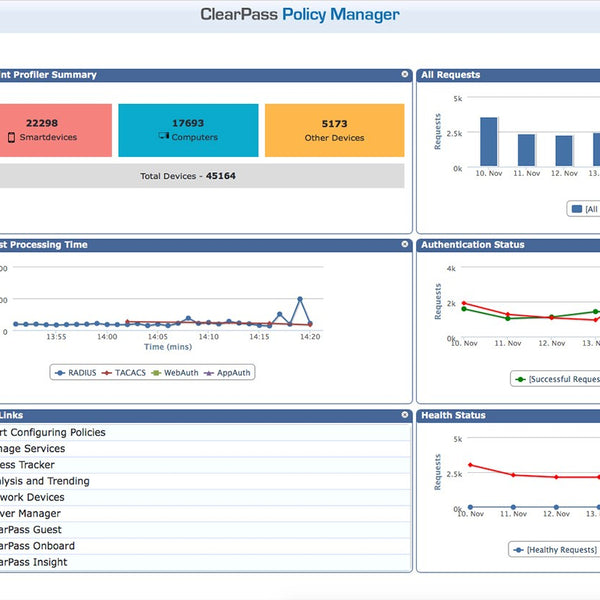
Task: Open the 17693 Computers tile
Action: click(x=188, y=130)
